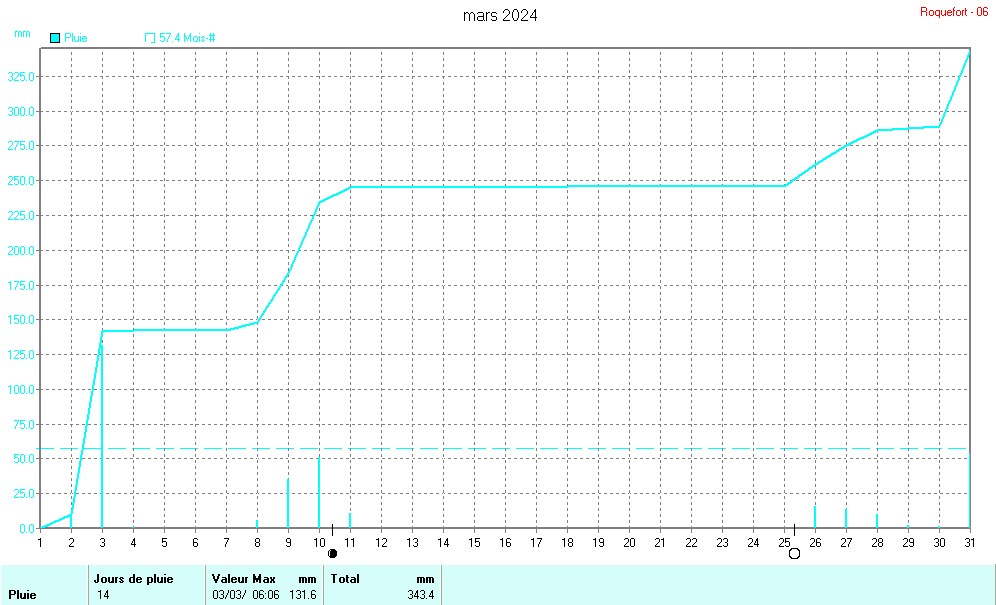The height and width of the screenshot is (605, 996).
Task: Click the total value 343.4
Action: point(421,595)
